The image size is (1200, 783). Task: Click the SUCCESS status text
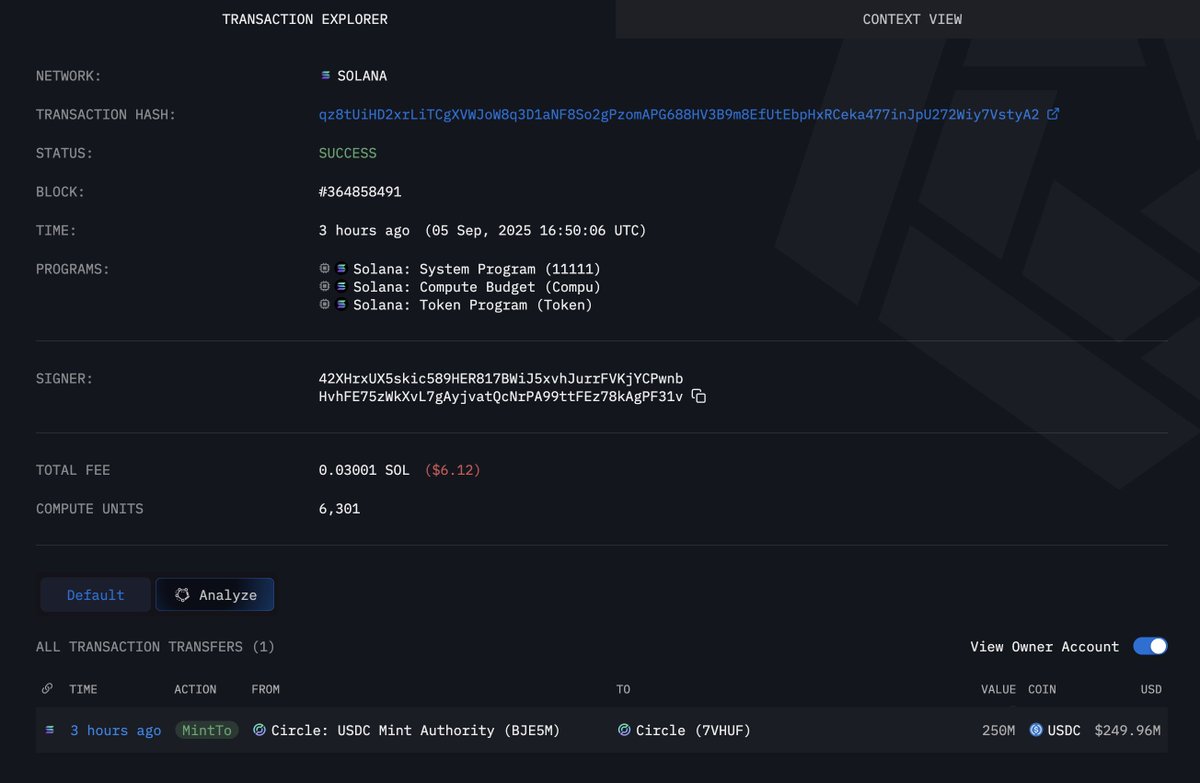pos(348,153)
